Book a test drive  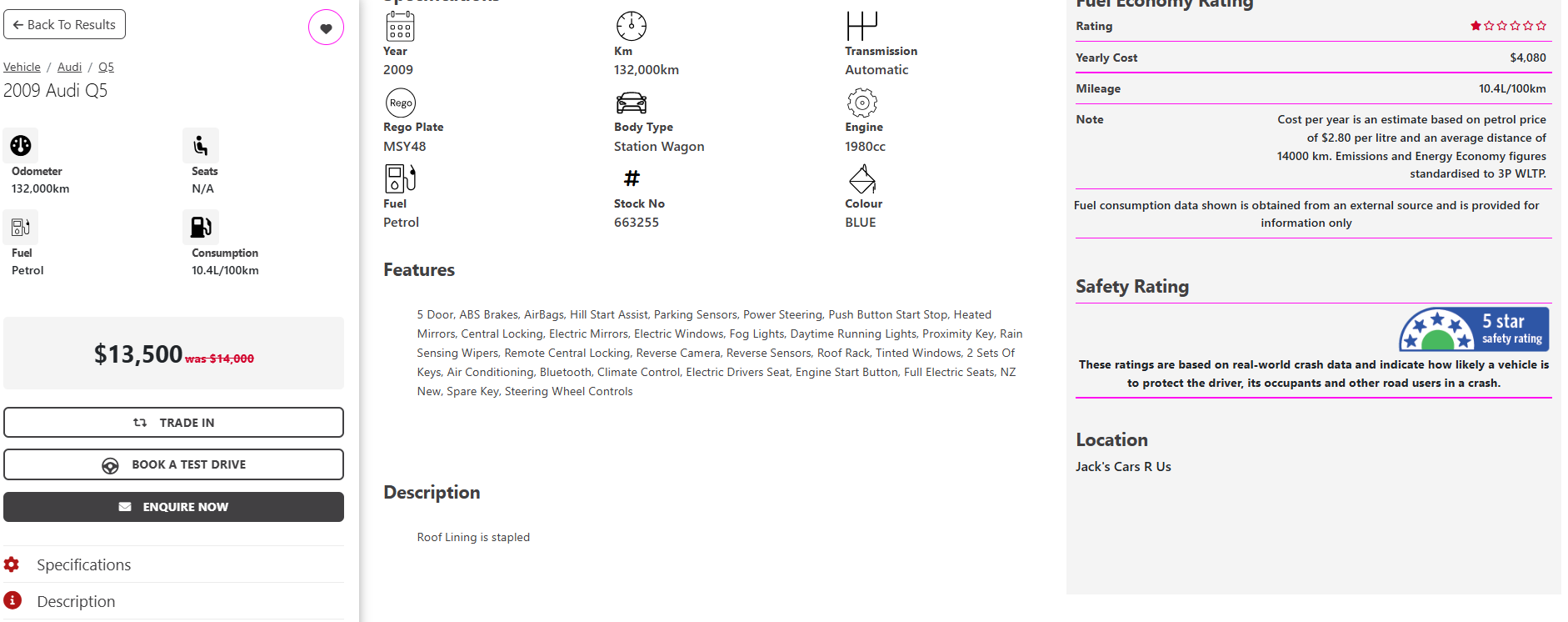click(x=173, y=464)
